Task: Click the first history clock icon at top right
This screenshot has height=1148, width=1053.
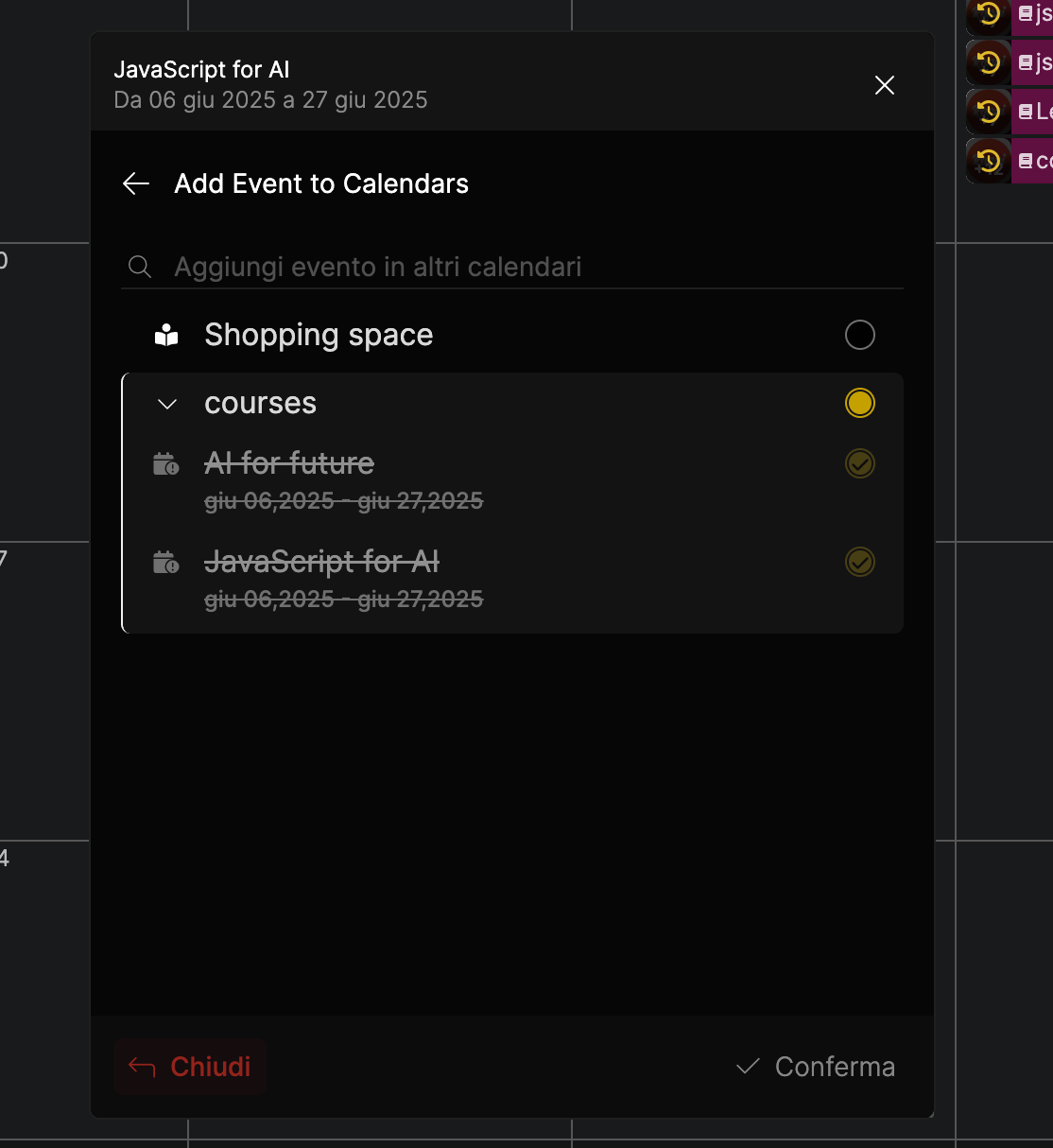Action: click(989, 15)
